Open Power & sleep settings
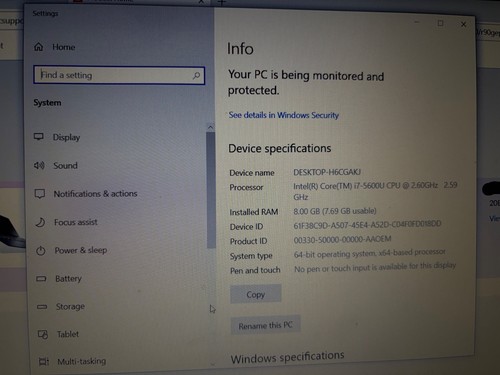Image resolution: width=500 pixels, height=375 pixels. point(81,250)
